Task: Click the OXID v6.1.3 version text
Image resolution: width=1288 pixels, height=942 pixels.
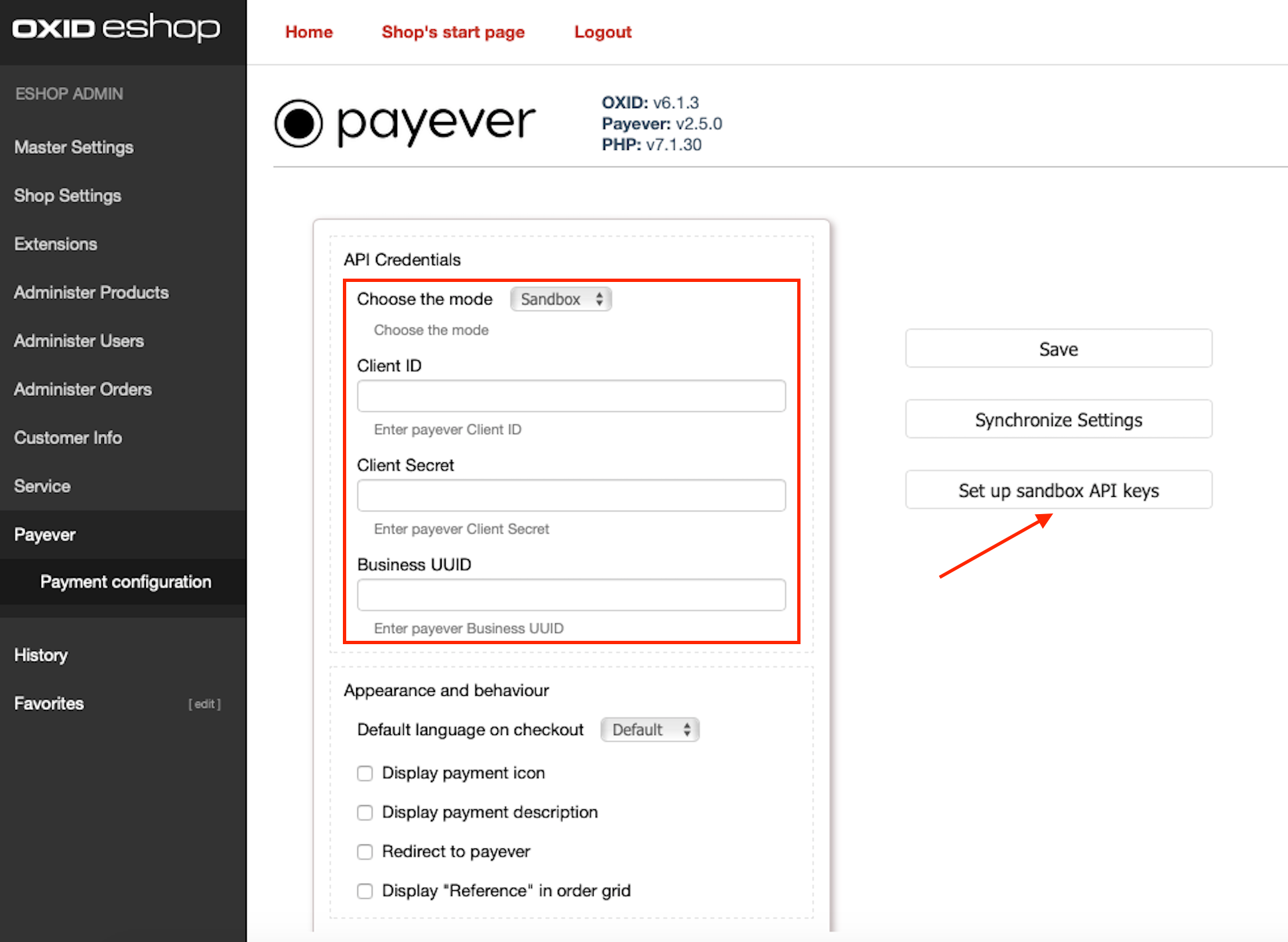Action: coord(650,103)
